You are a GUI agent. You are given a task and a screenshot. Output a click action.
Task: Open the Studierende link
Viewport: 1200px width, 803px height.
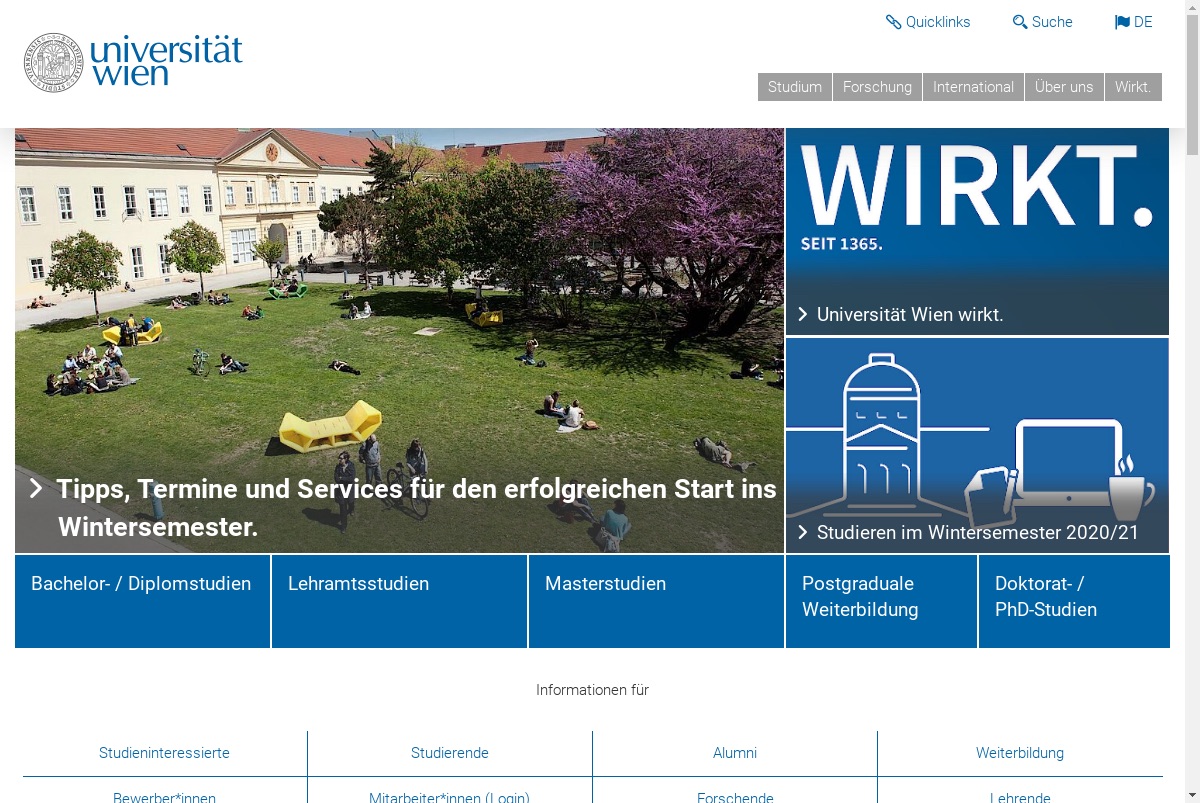click(x=450, y=753)
